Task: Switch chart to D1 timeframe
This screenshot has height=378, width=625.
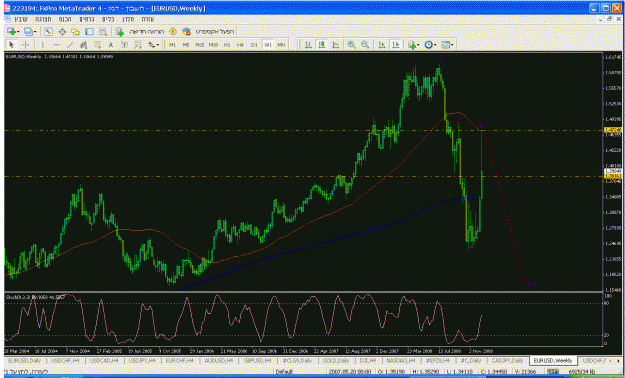Action: pyautogui.click(x=254, y=45)
